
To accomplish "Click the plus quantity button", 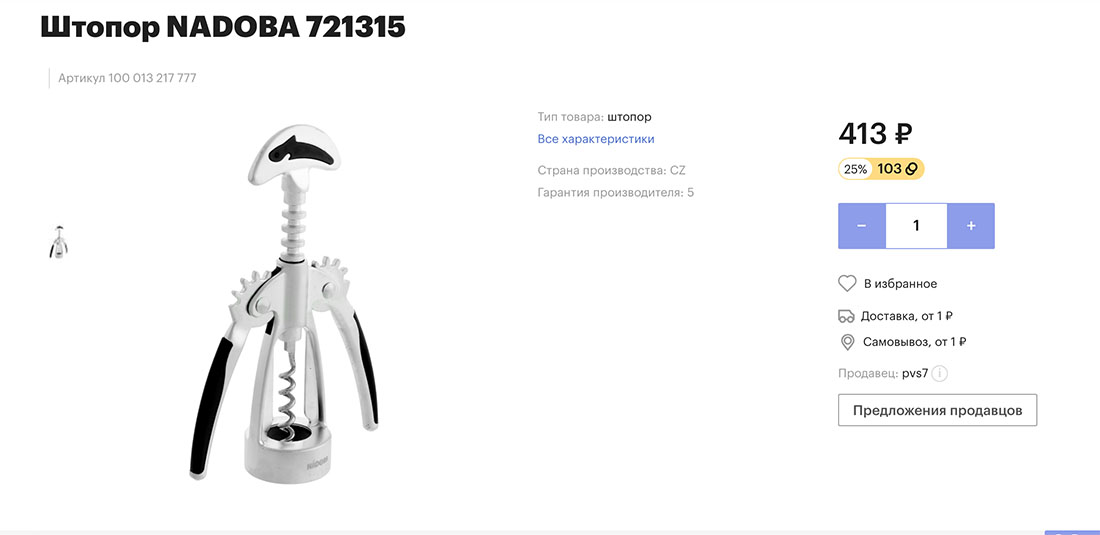I will click(x=971, y=226).
